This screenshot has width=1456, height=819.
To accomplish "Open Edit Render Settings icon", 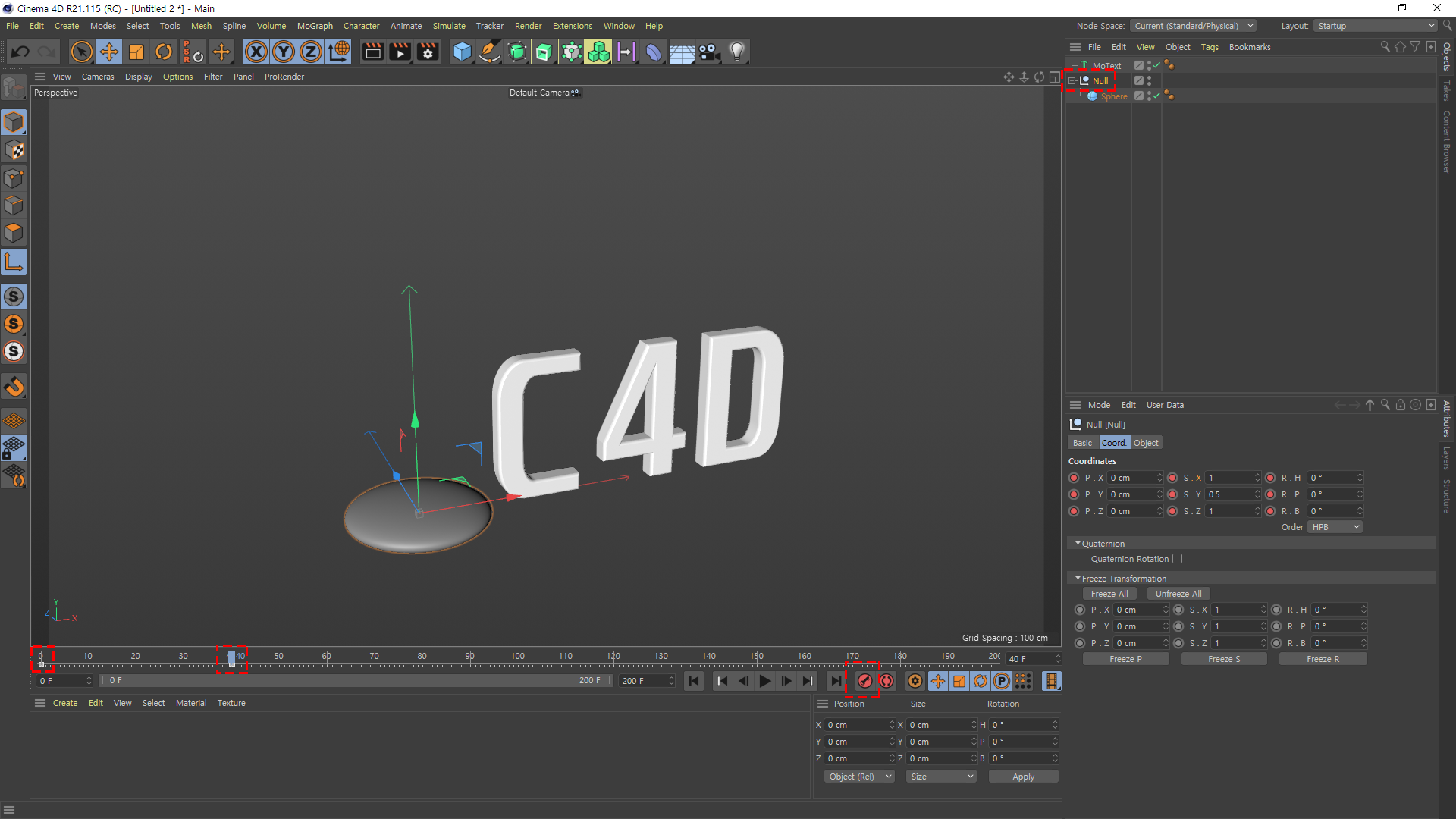I will coord(428,52).
